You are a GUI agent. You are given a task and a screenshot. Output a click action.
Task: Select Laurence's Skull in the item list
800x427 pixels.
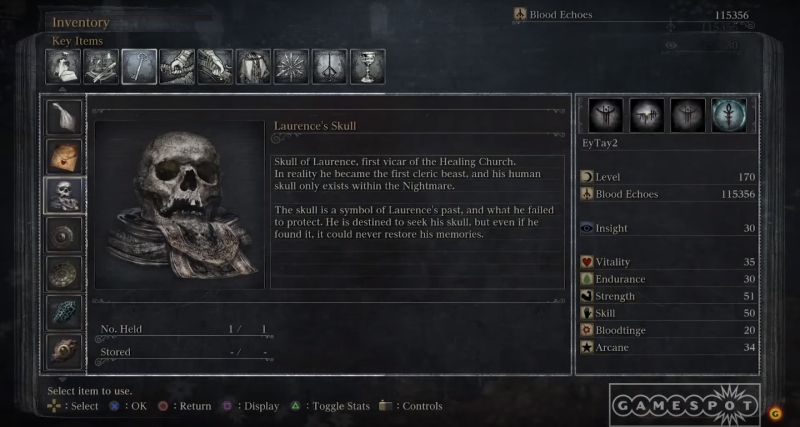click(x=64, y=195)
